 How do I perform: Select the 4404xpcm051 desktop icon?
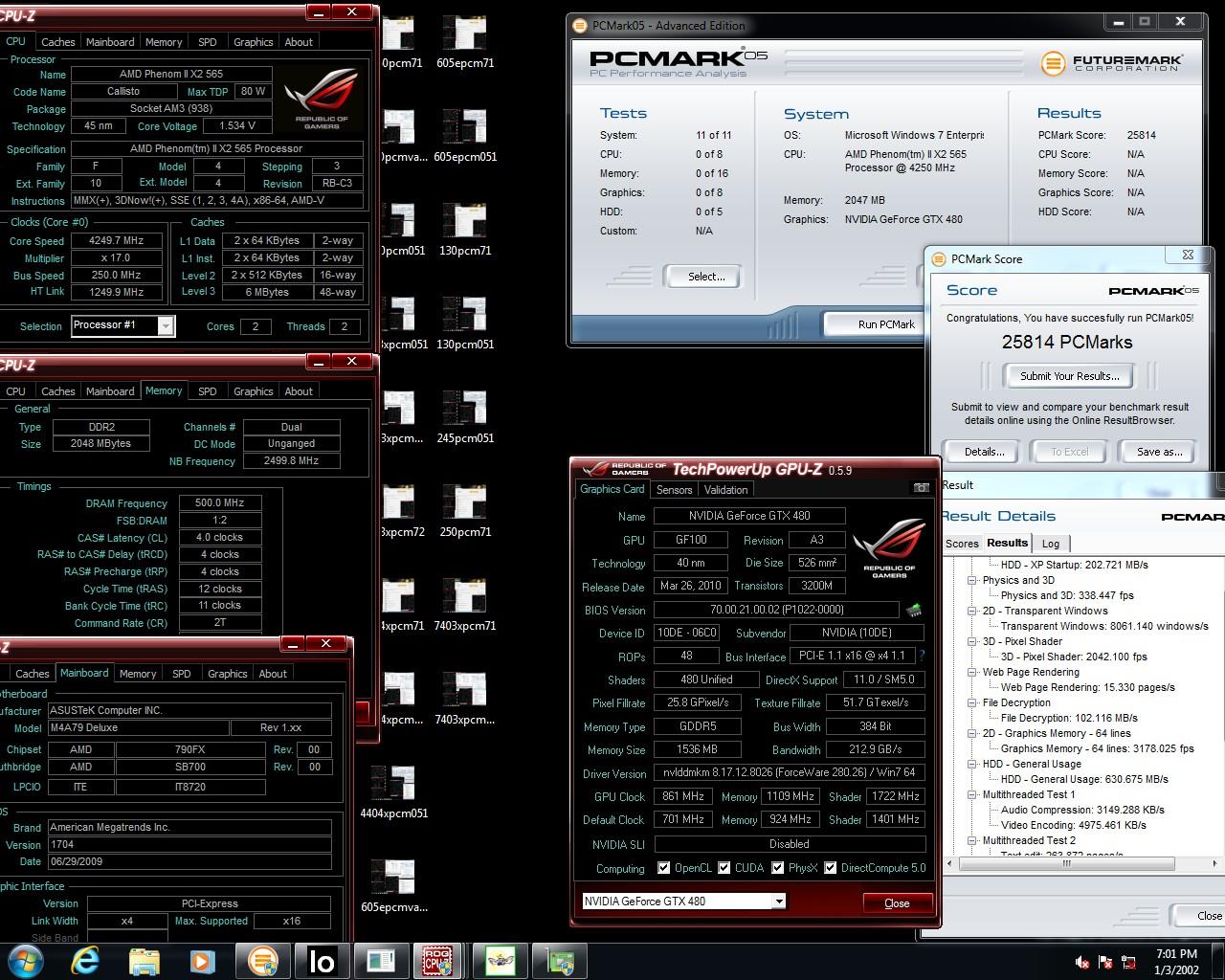394,793
